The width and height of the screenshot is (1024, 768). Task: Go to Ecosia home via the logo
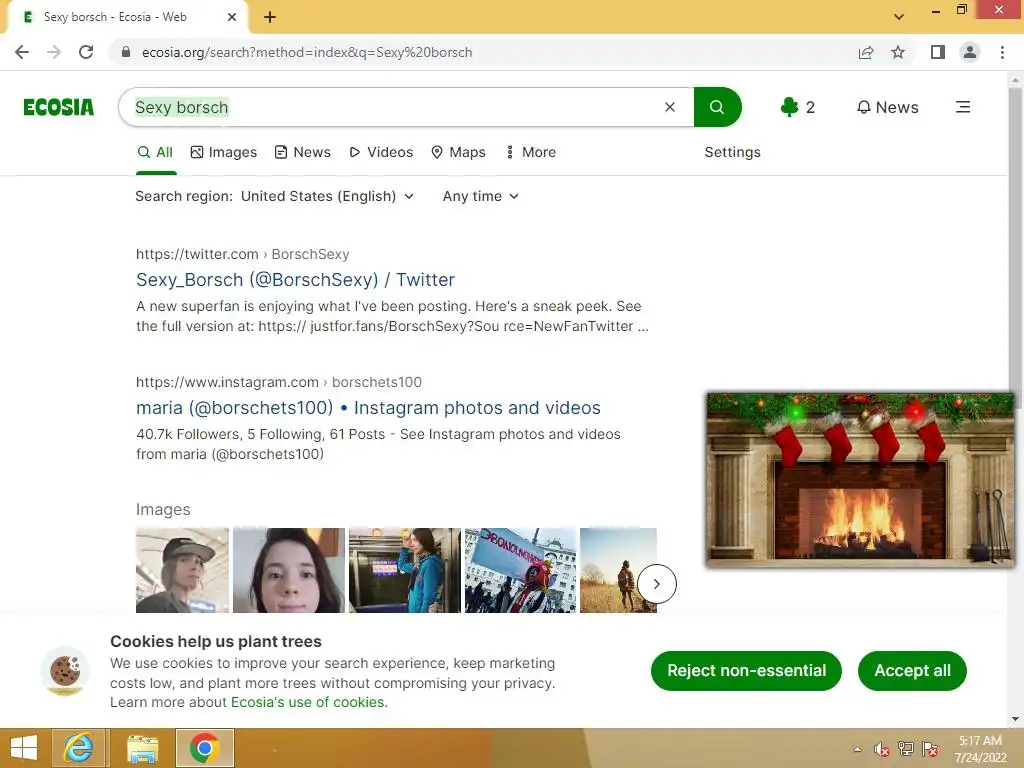pyautogui.click(x=59, y=107)
